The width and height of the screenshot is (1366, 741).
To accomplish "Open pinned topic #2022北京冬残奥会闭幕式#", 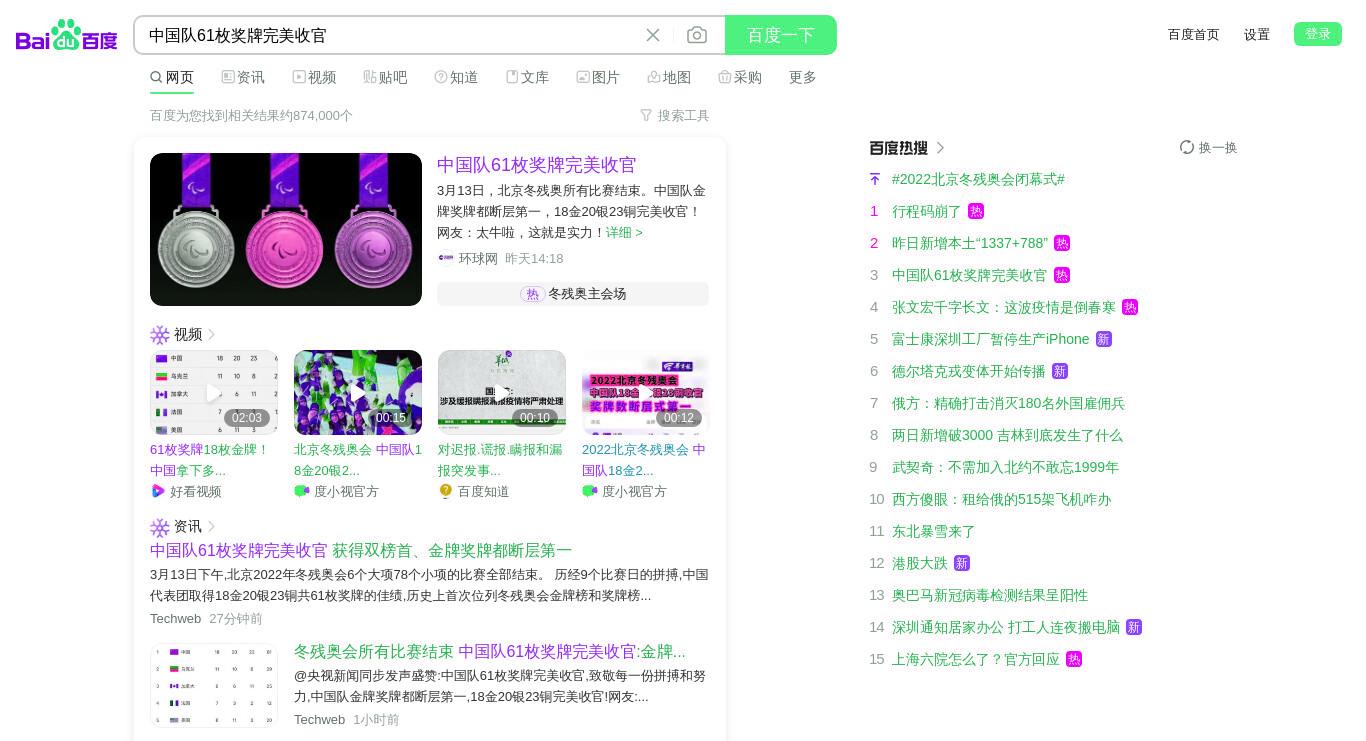I will (x=978, y=179).
